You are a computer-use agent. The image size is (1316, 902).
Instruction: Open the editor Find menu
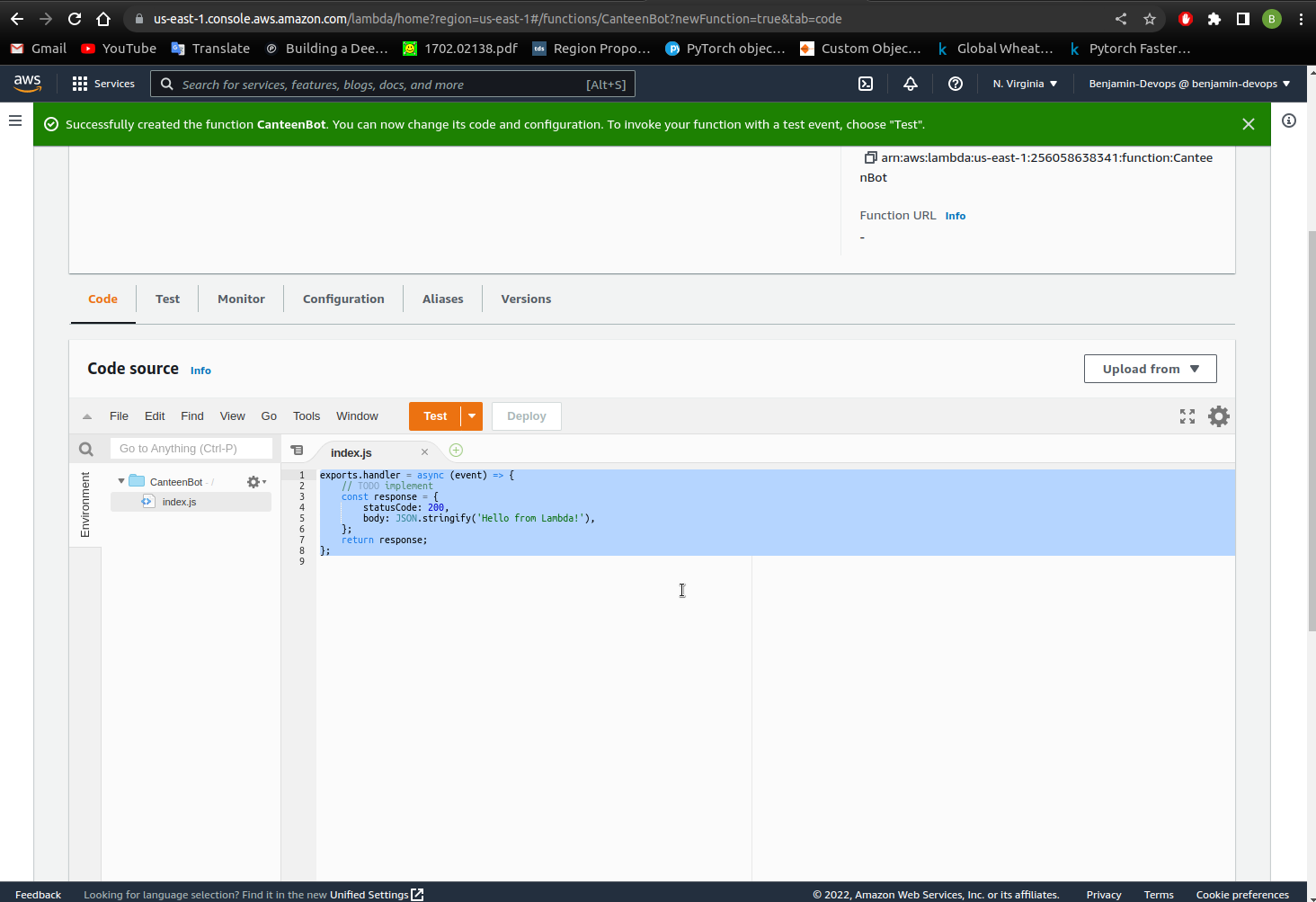click(x=192, y=416)
